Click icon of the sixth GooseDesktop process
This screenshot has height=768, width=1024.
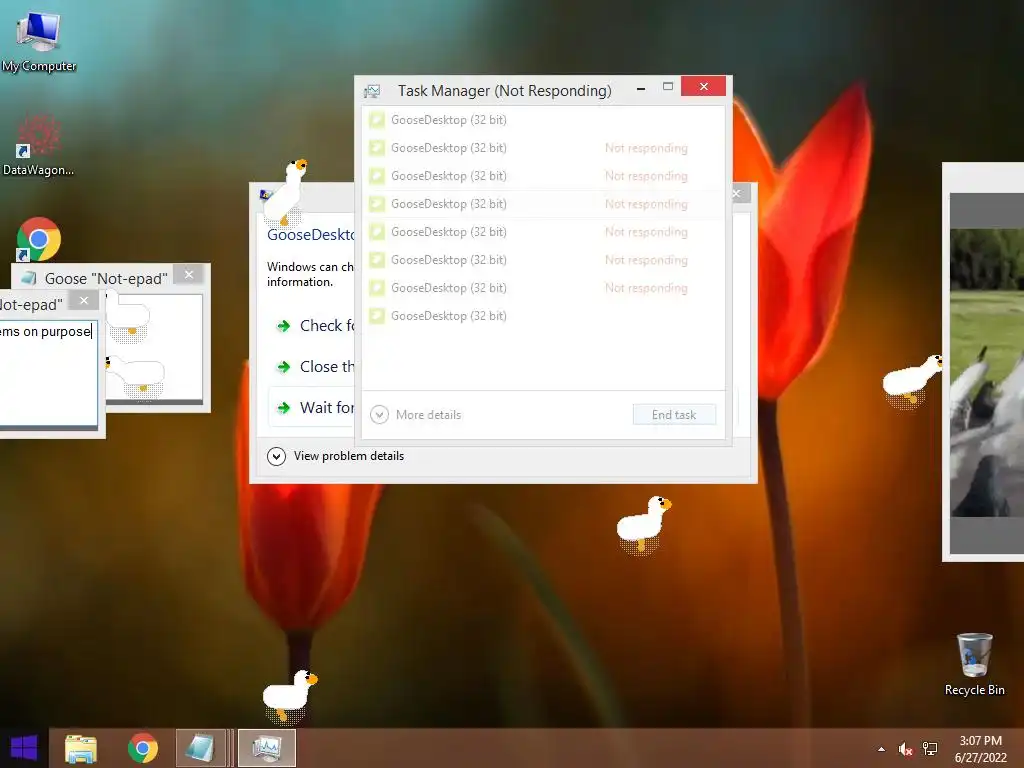tap(377, 260)
